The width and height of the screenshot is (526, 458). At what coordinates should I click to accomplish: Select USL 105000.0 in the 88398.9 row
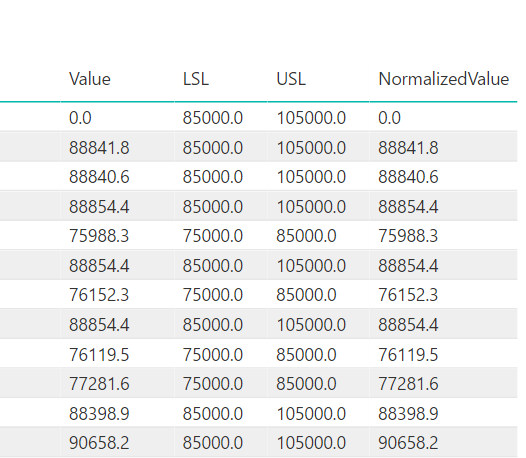tap(311, 413)
